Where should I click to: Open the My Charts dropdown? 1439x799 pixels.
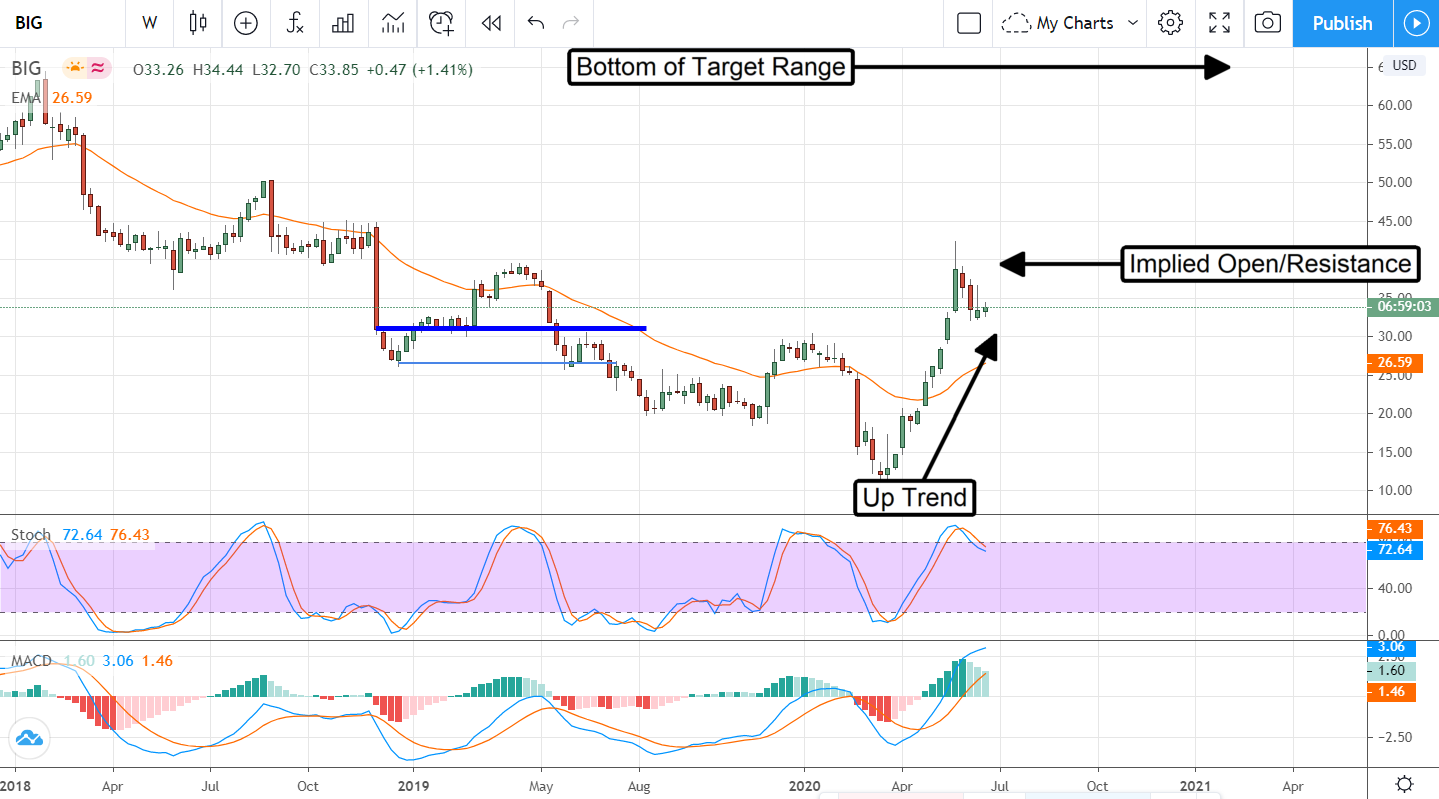1071,23
